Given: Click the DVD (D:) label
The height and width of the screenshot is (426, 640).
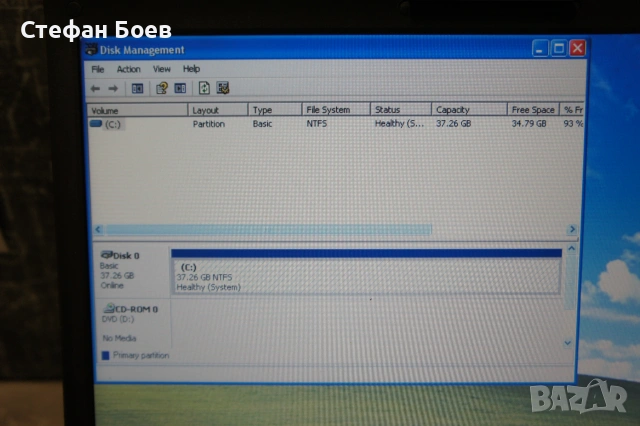Looking at the screenshot, I should pos(118,319).
